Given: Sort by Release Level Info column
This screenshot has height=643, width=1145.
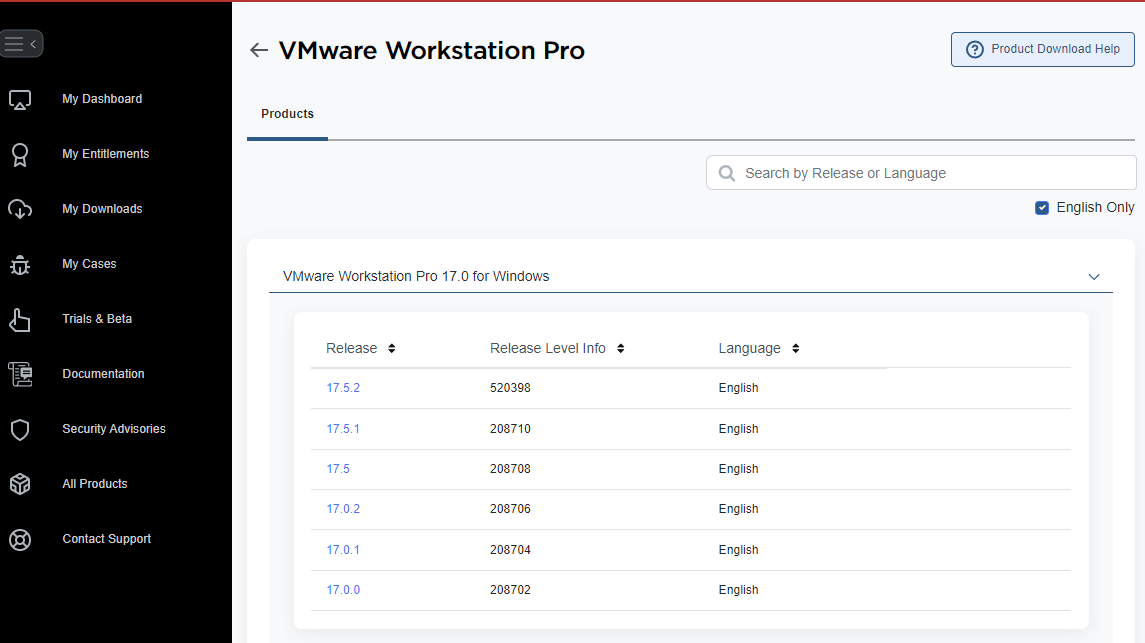Looking at the screenshot, I should (x=621, y=349).
